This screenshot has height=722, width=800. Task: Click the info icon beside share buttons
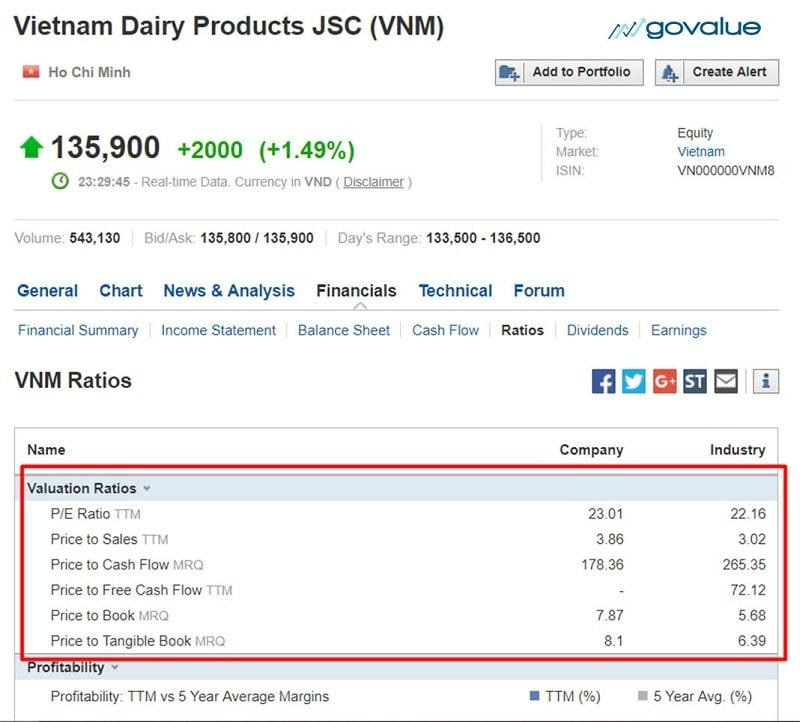click(766, 381)
